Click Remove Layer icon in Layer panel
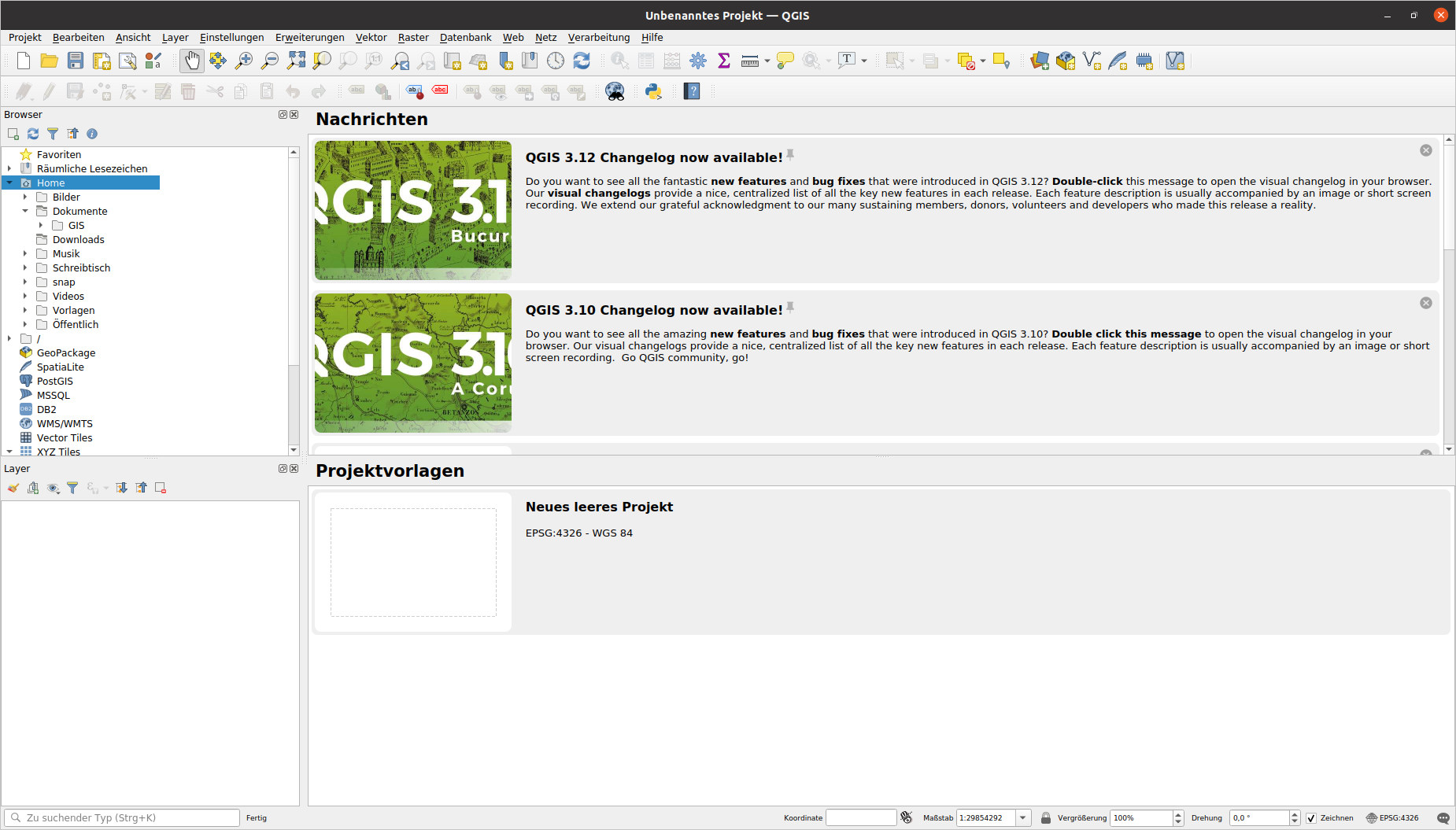Image resolution: width=1456 pixels, height=830 pixels. [161, 488]
